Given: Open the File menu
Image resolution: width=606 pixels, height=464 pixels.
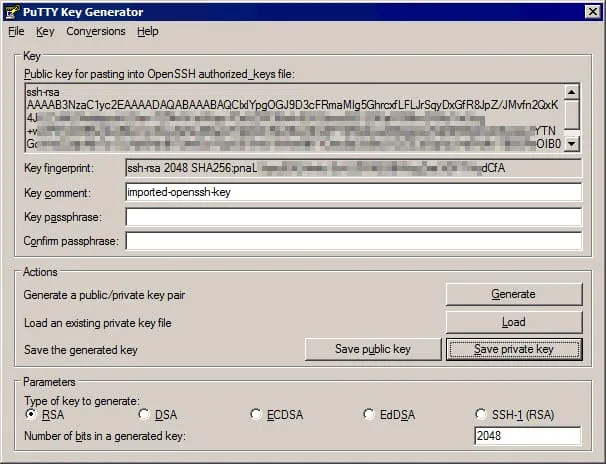Looking at the screenshot, I should [16, 31].
